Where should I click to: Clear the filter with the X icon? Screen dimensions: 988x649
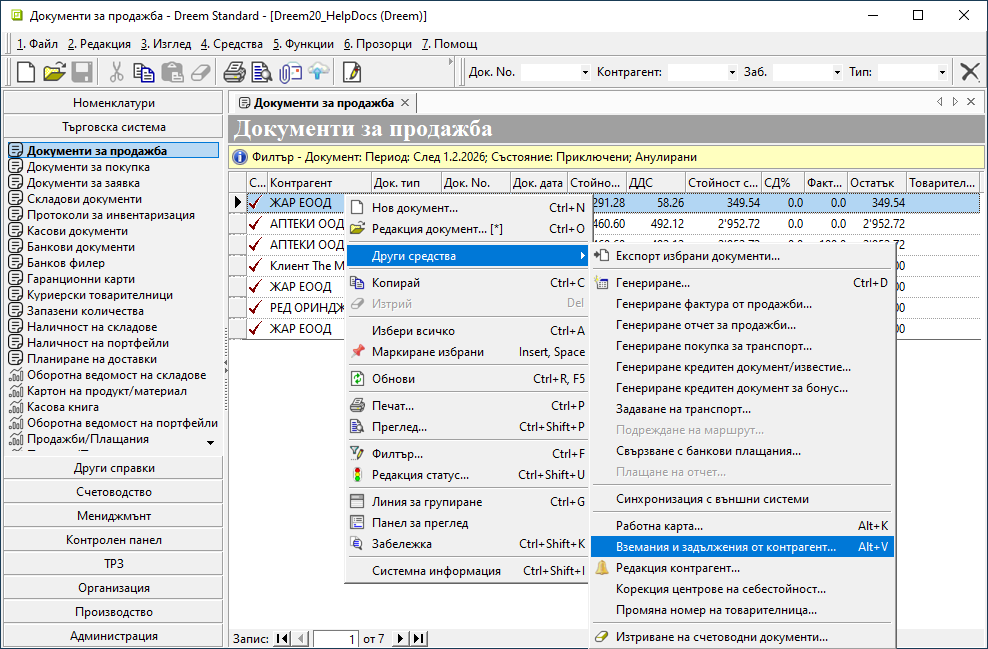(x=969, y=72)
